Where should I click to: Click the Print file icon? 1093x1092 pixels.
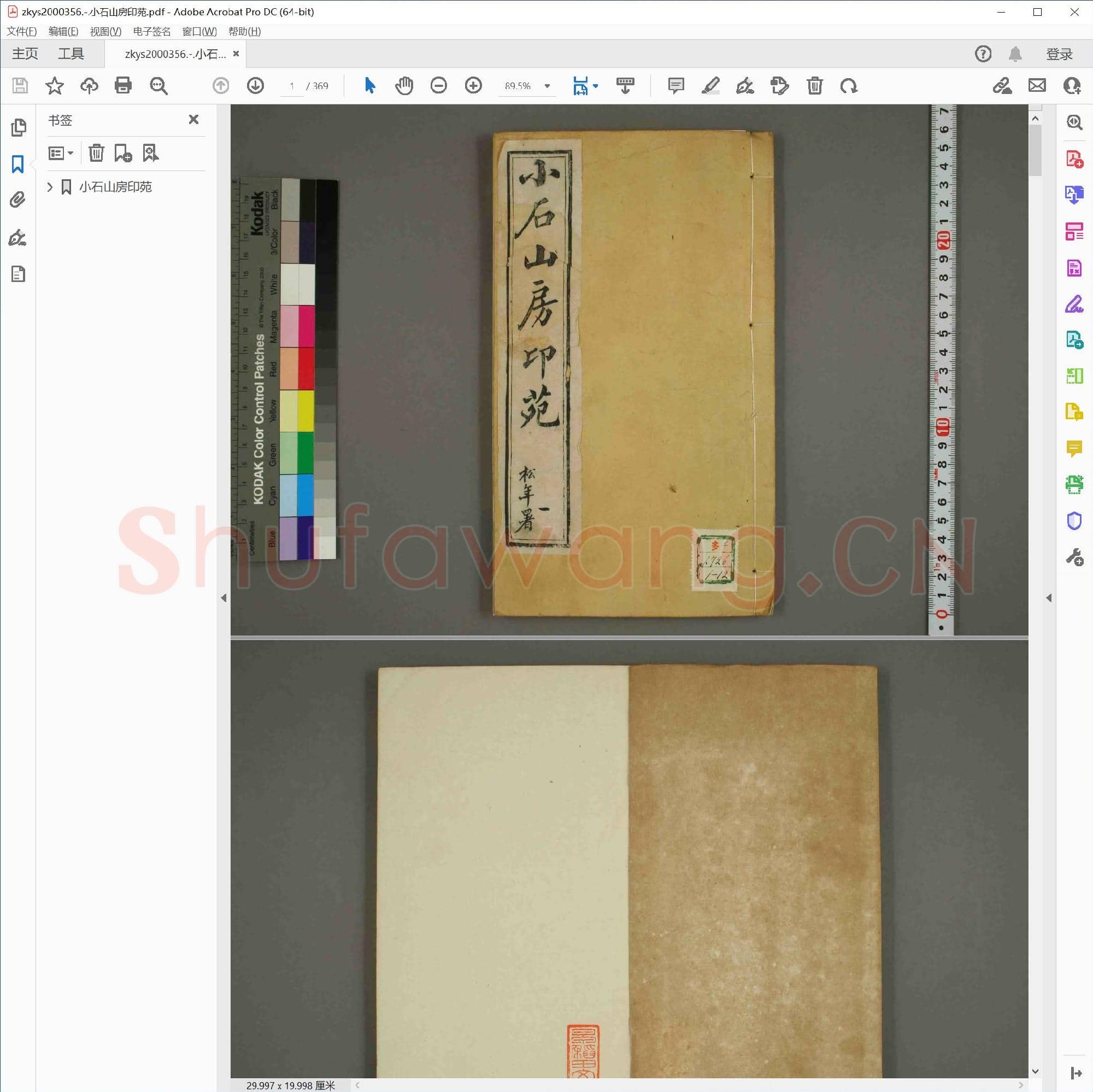click(123, 86)
